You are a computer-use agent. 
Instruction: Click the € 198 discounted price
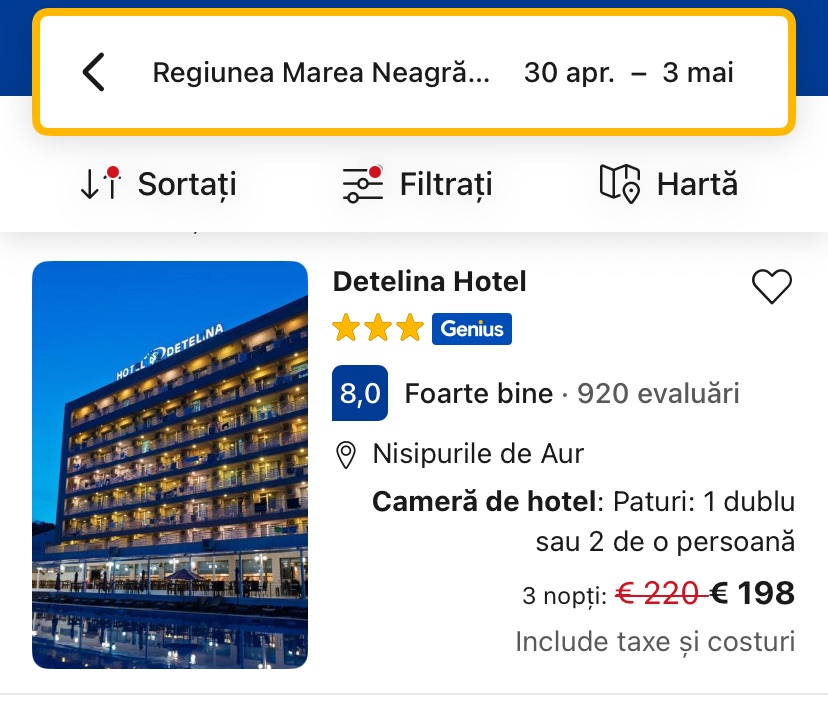pos(753,594)
